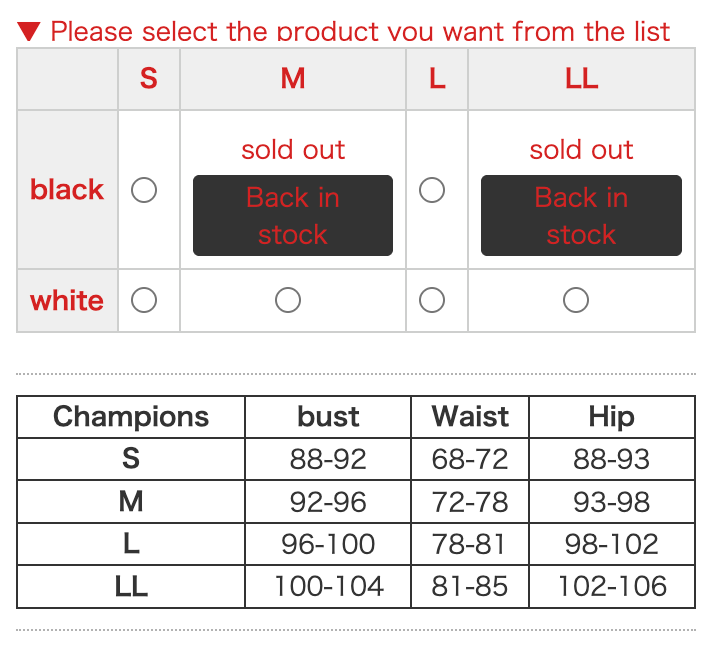The width and height of the screenshot is (714, 648).
Task: Click the Champions header in size chart
Action: (131, 416)
